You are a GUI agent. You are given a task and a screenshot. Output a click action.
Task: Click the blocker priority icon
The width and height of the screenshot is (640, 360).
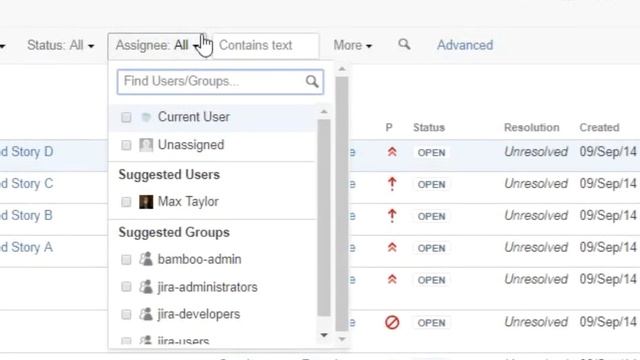392,322
